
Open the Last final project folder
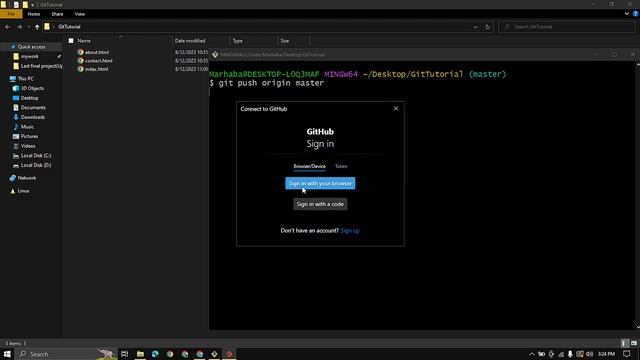coord(41,66)
